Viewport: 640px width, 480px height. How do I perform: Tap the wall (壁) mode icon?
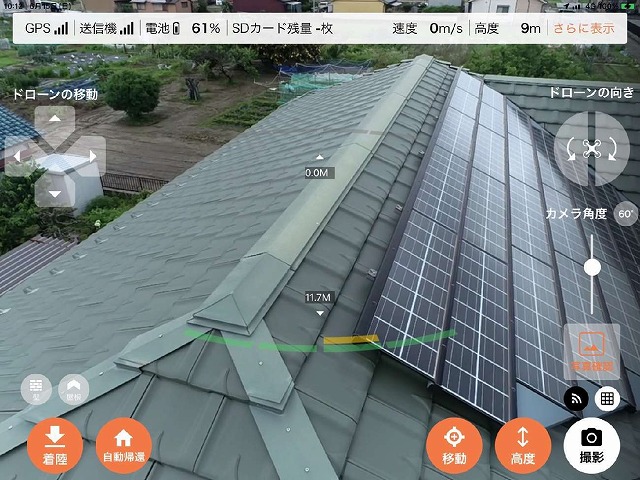point(36,389)
